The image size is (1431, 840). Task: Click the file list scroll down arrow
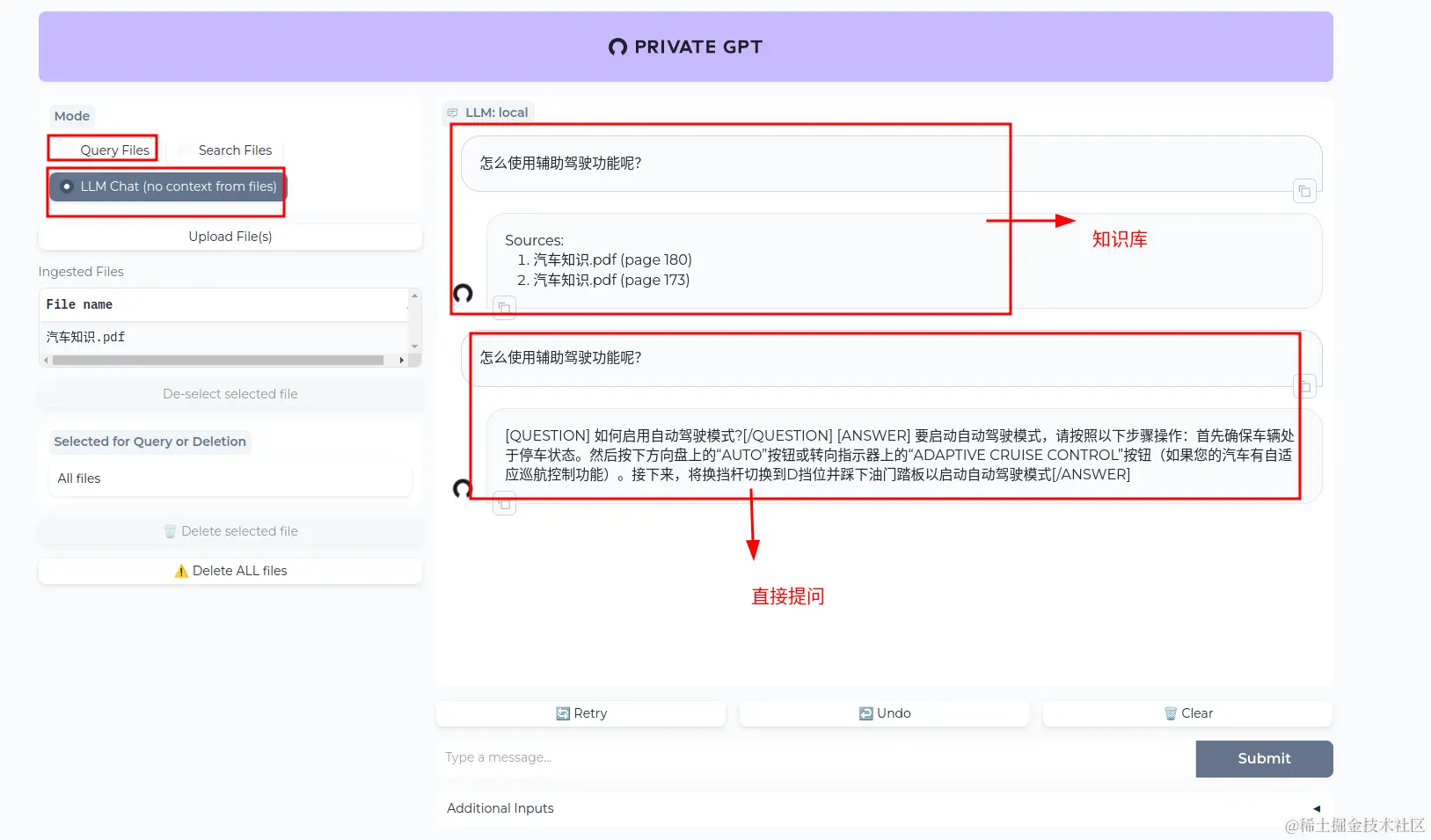[415, 347]
